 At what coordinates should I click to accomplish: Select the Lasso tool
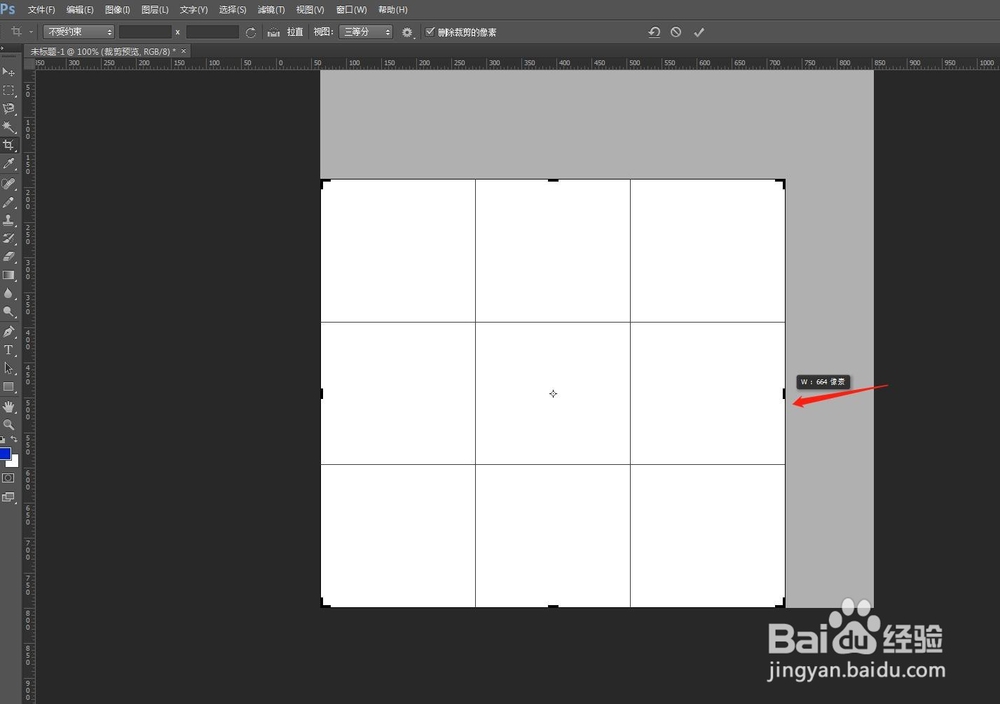coord(9,108)
